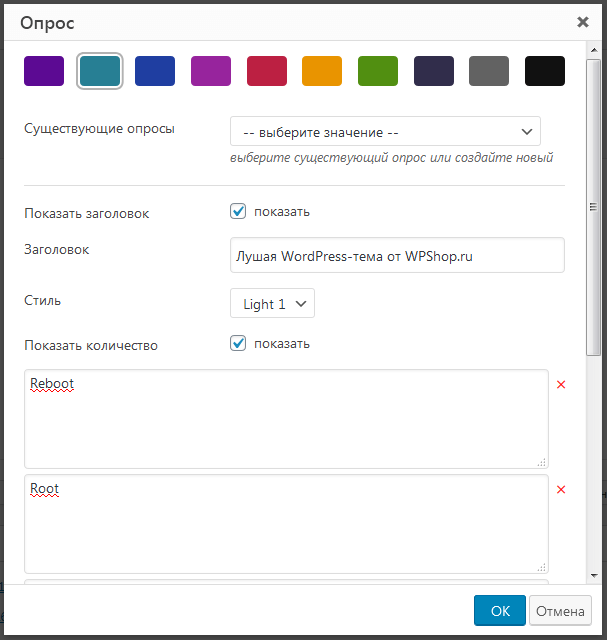
Task: Click scrollbar up arrow
Action: (594, 50)
